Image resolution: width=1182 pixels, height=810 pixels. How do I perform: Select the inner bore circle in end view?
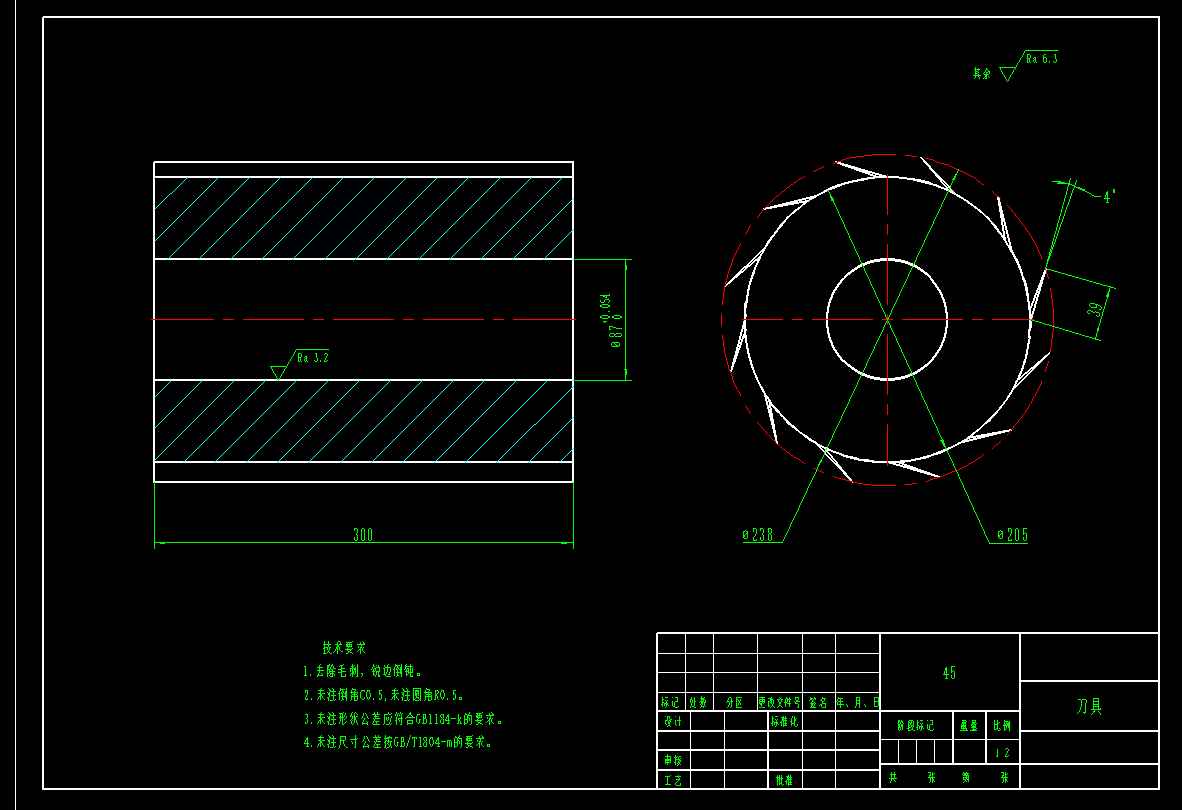pos(887,319)
